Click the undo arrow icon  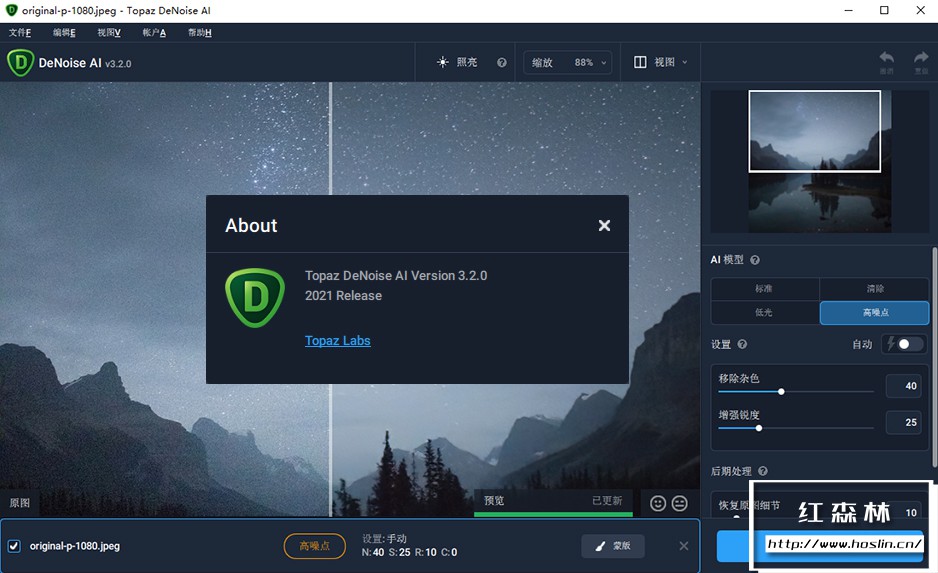(x=887, y=58)
